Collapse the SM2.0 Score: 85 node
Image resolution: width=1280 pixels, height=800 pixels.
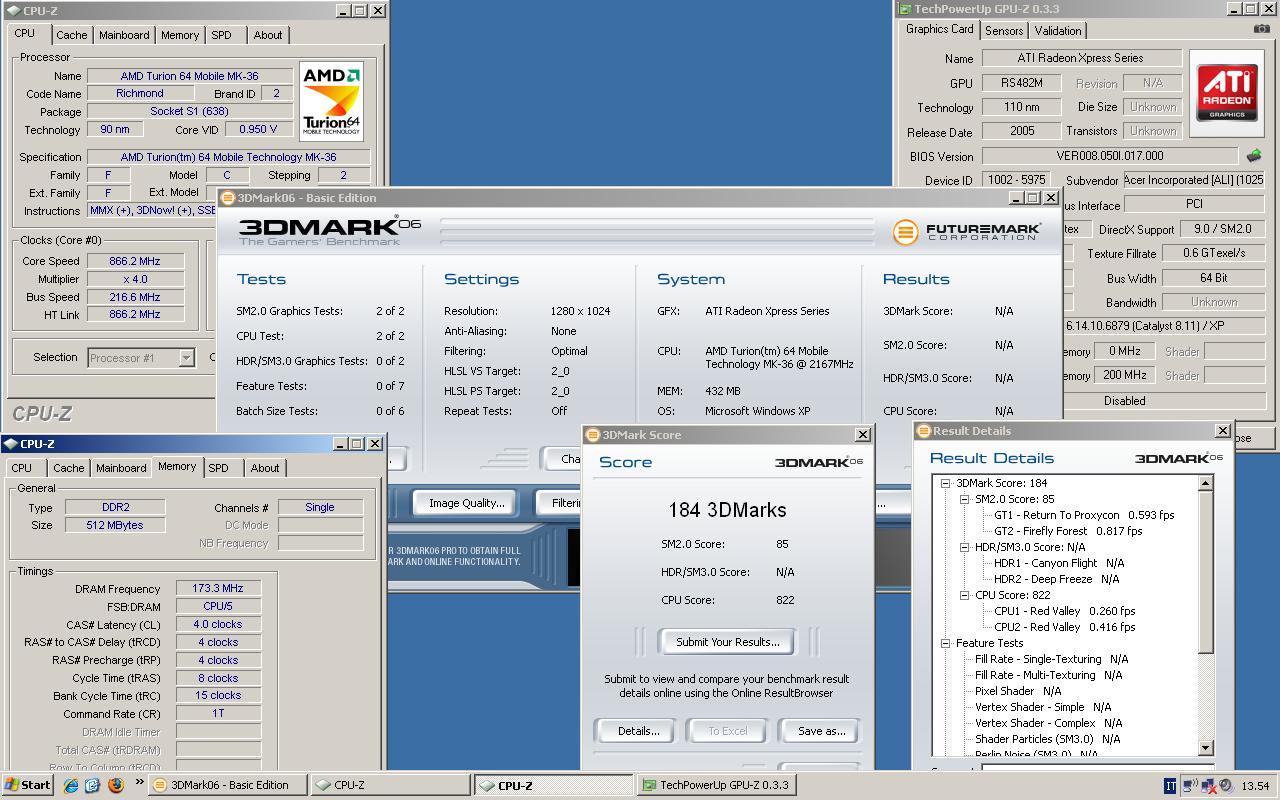coord(965,499)
